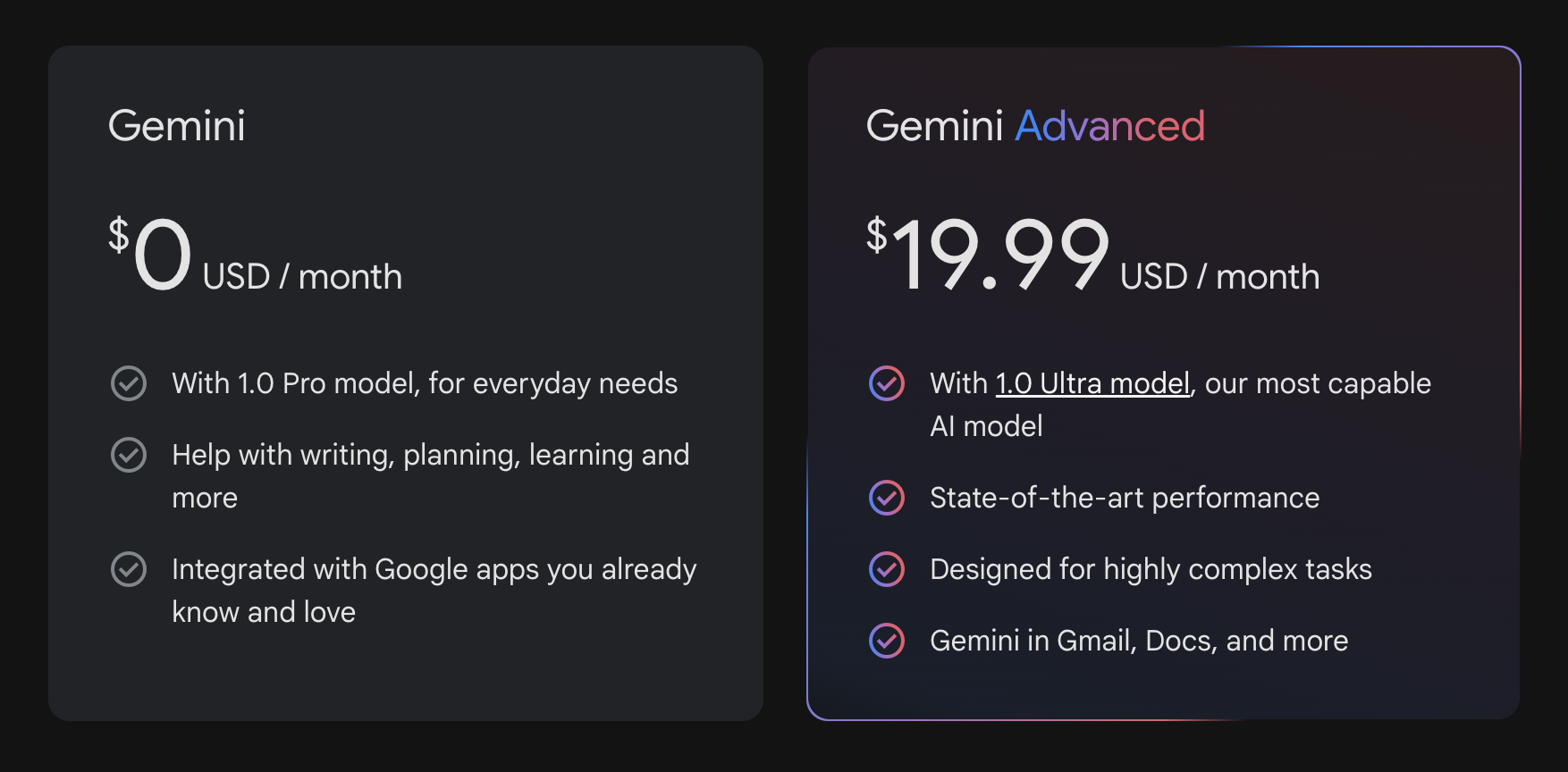Select the checkmark beside Designed for highly complex tasks

(x=887, y=569)
